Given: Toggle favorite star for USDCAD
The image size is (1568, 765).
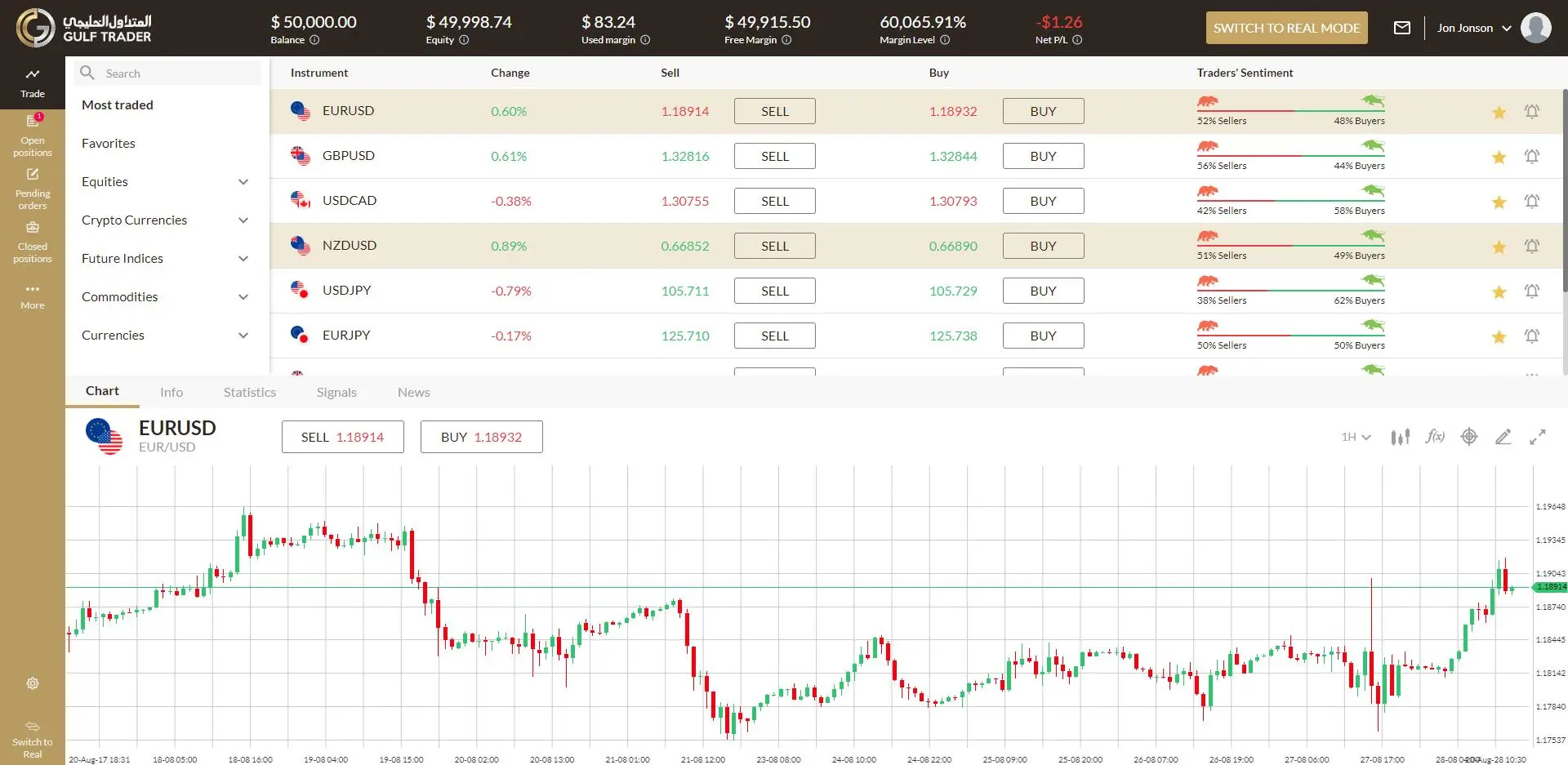Looking at the screenshot, I should (x=1499, y=202).
